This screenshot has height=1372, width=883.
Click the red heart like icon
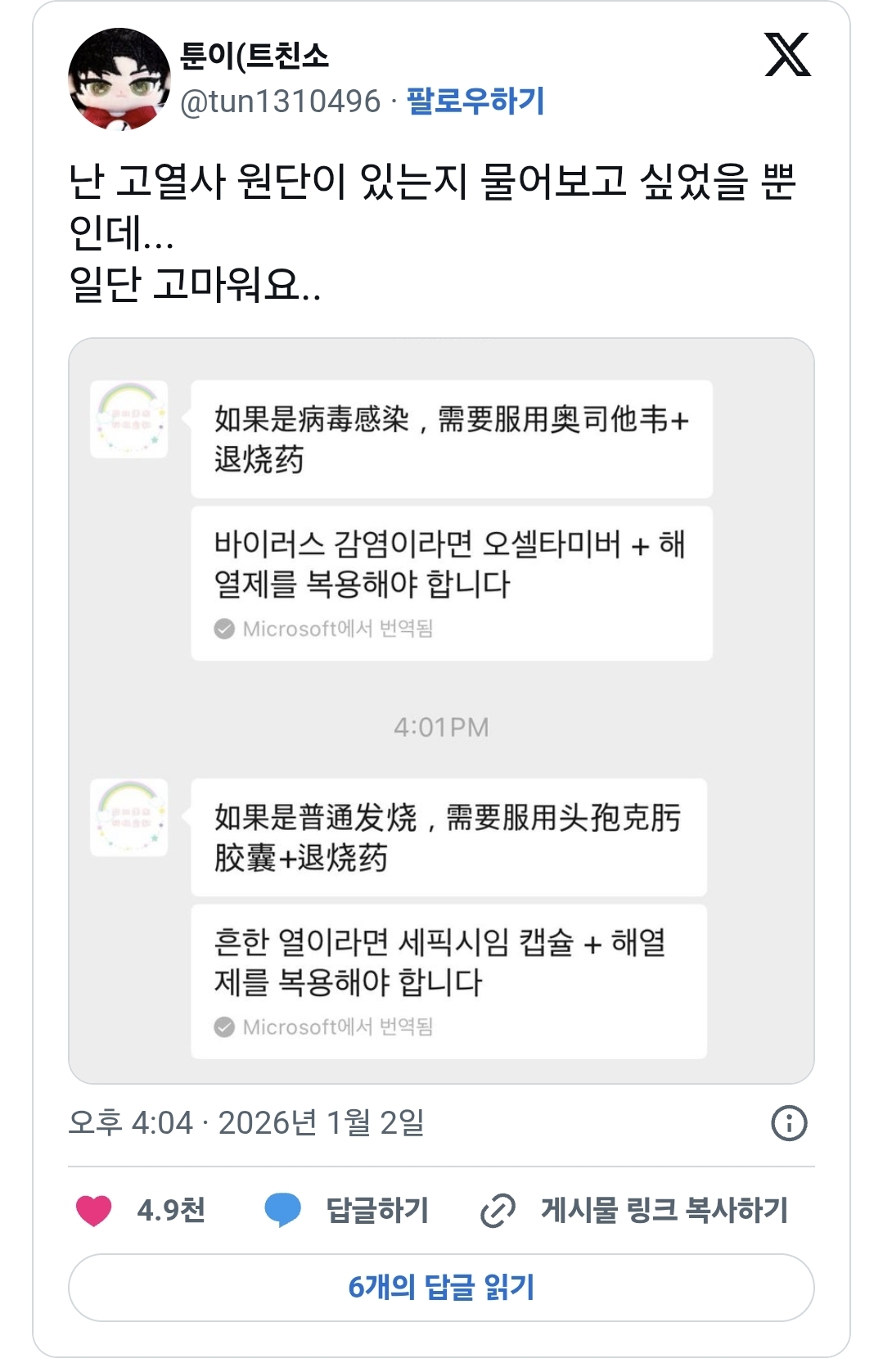tap(93, 1210)
